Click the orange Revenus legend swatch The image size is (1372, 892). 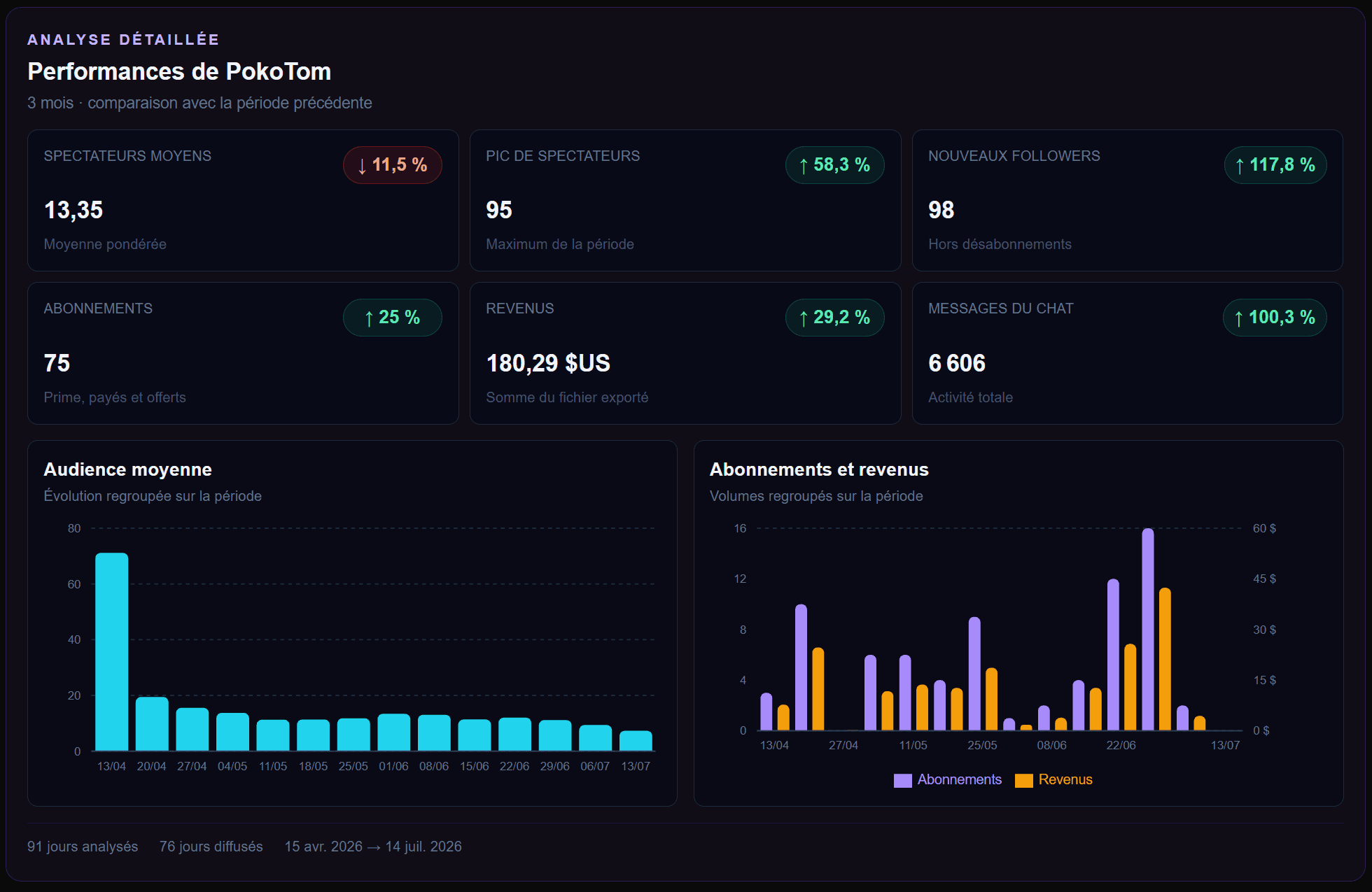(x=1023, y=780)
